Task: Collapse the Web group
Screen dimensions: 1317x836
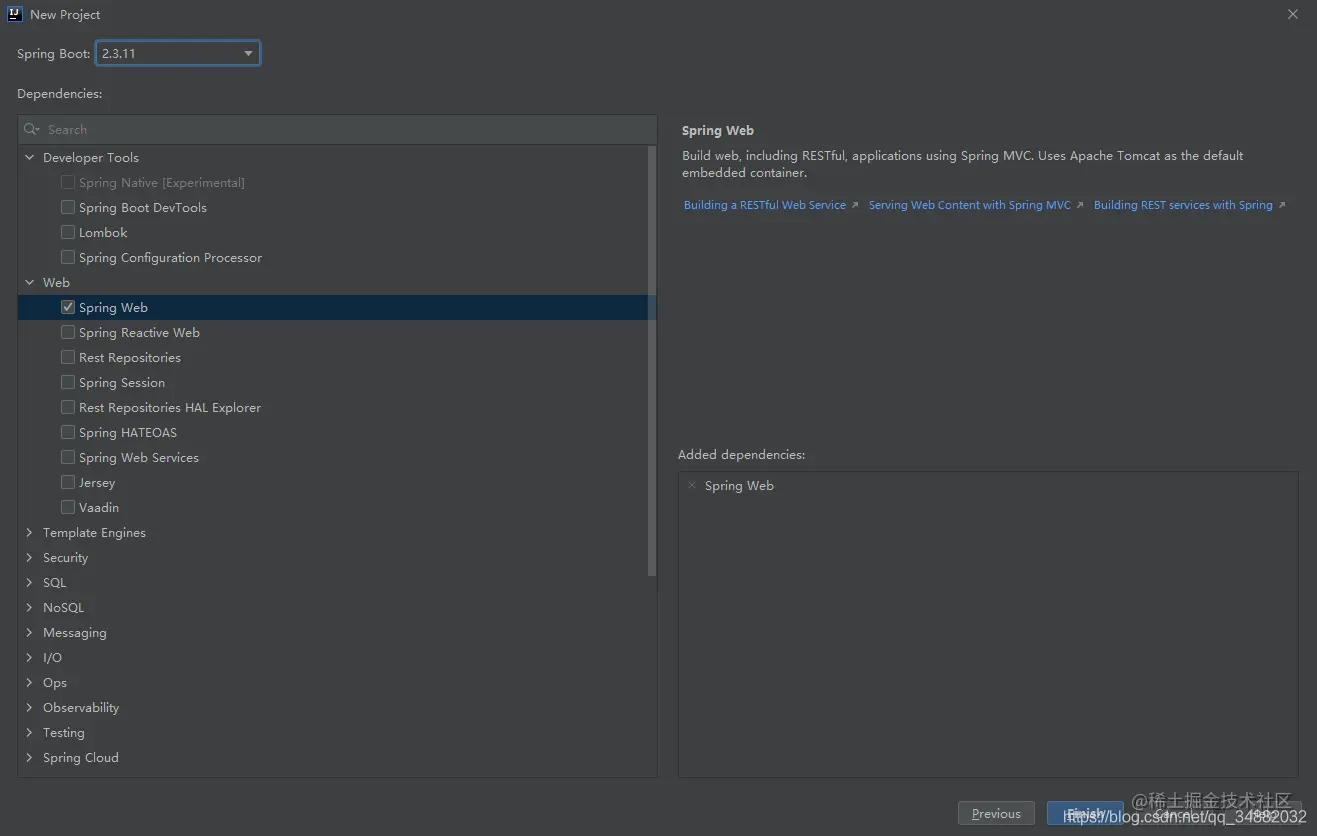Action: click(30, 282)
